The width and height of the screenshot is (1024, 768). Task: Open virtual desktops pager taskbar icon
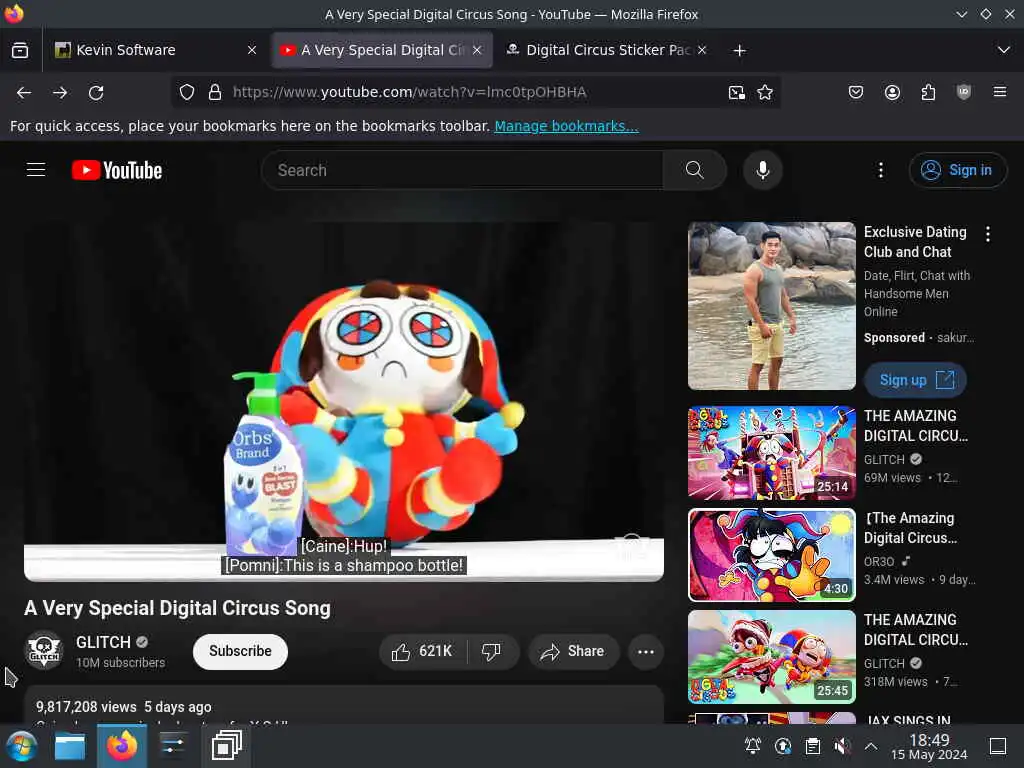[x=227, y=746]
